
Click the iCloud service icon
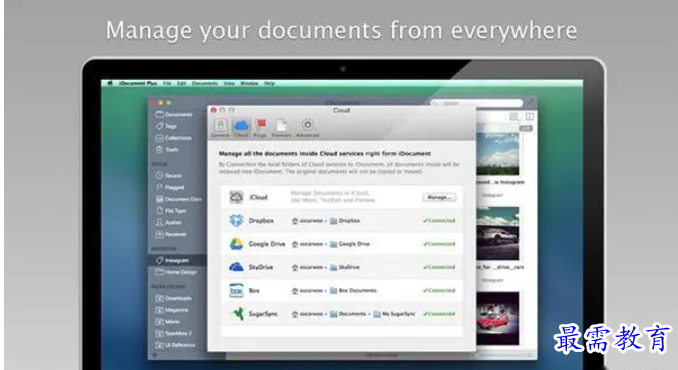click(236, 197)
